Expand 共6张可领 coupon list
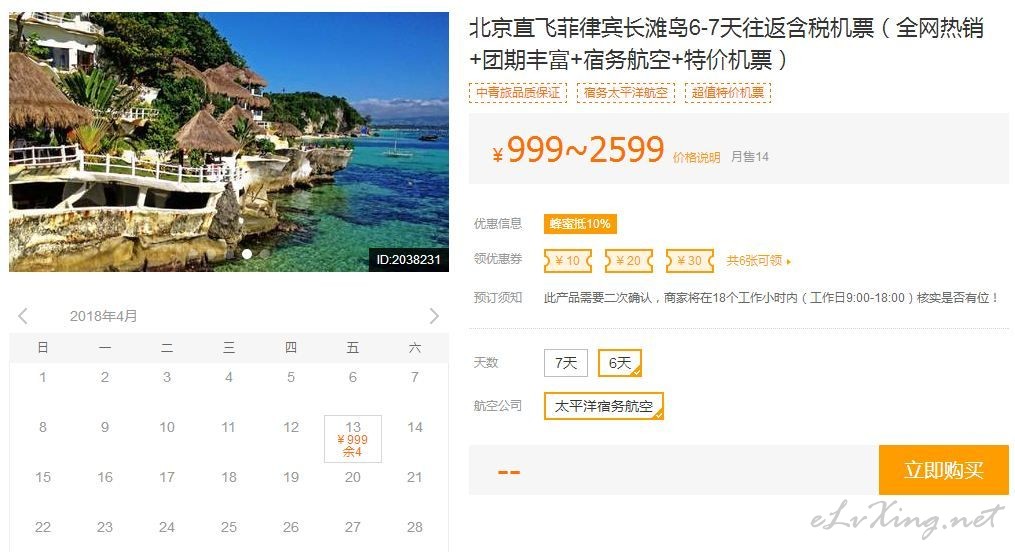 (x=758, y=261)
